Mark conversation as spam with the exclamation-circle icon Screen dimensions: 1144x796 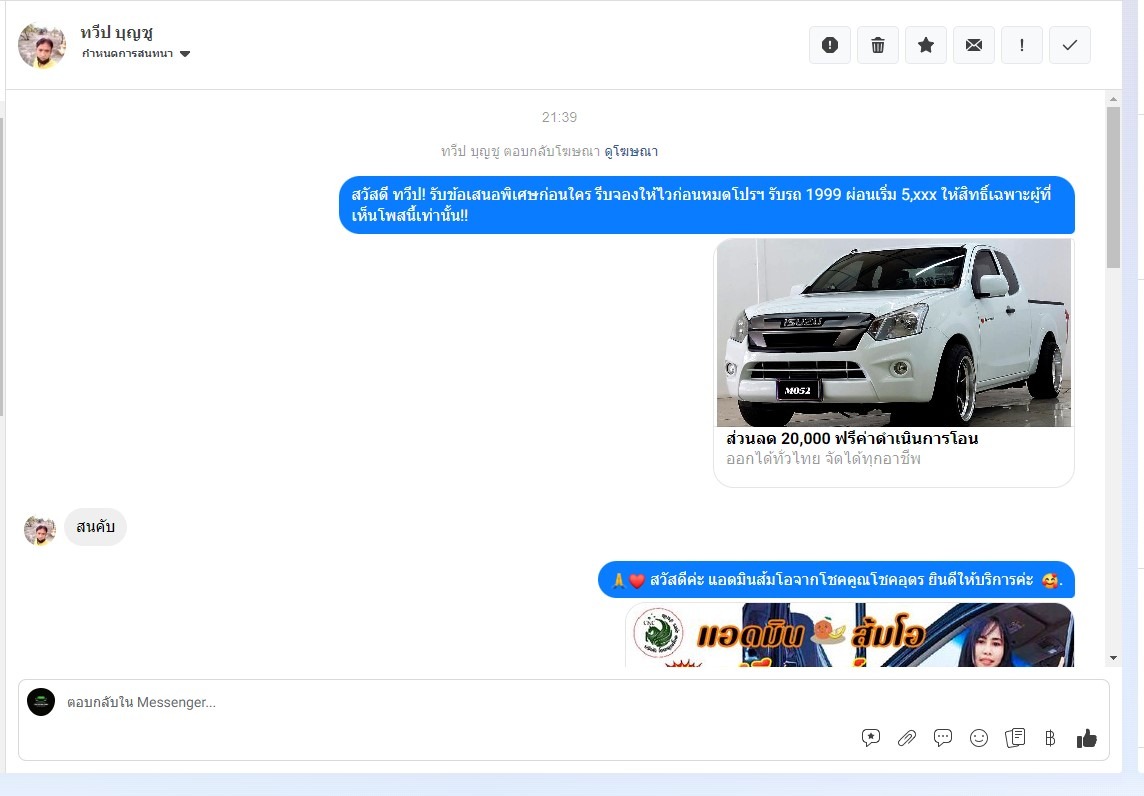830,45
